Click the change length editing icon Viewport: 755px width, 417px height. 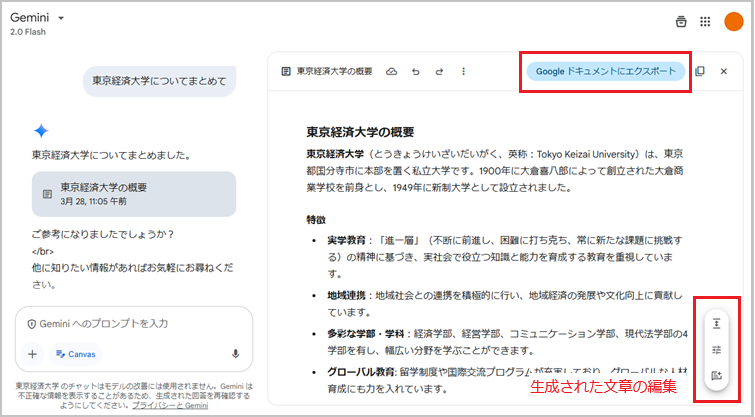[x=716, y=324]
